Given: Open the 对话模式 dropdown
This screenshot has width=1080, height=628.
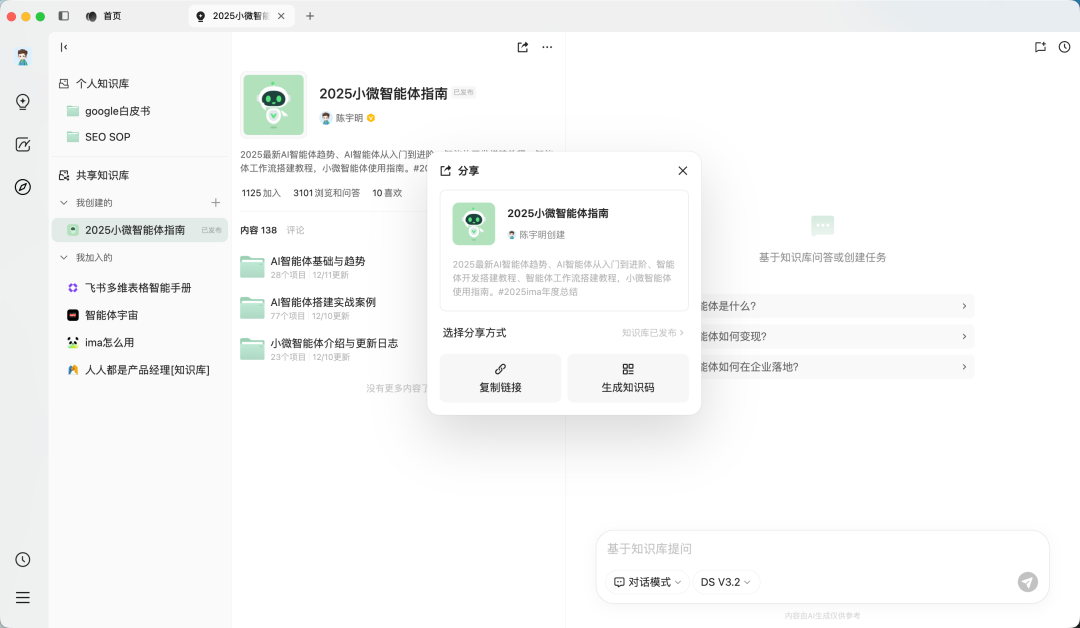Looking at the screenshot, I should pos(645,581).
